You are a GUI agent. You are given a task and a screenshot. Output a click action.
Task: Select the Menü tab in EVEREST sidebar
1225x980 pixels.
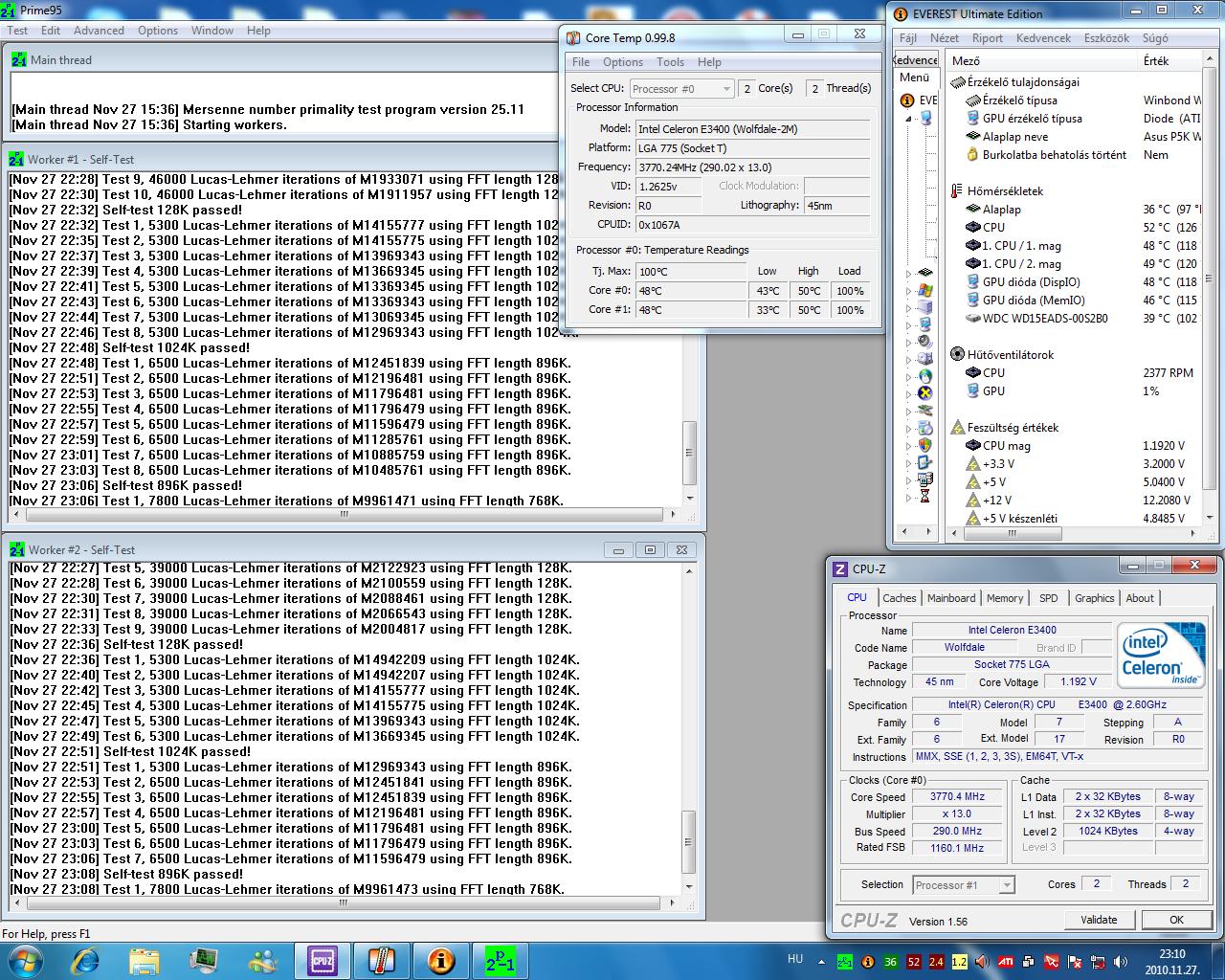tap(914, 78)
